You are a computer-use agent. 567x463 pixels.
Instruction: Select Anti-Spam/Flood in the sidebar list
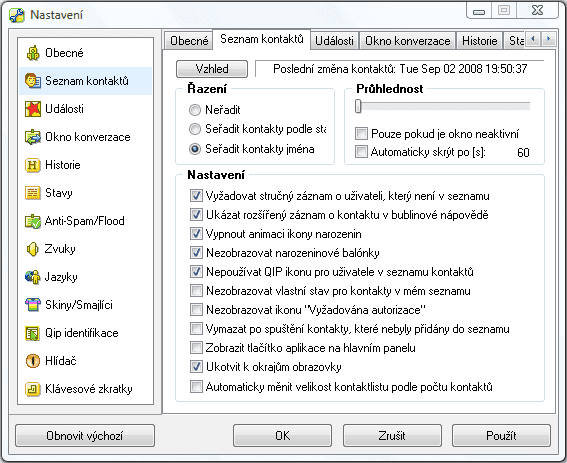tap(86, 221)
